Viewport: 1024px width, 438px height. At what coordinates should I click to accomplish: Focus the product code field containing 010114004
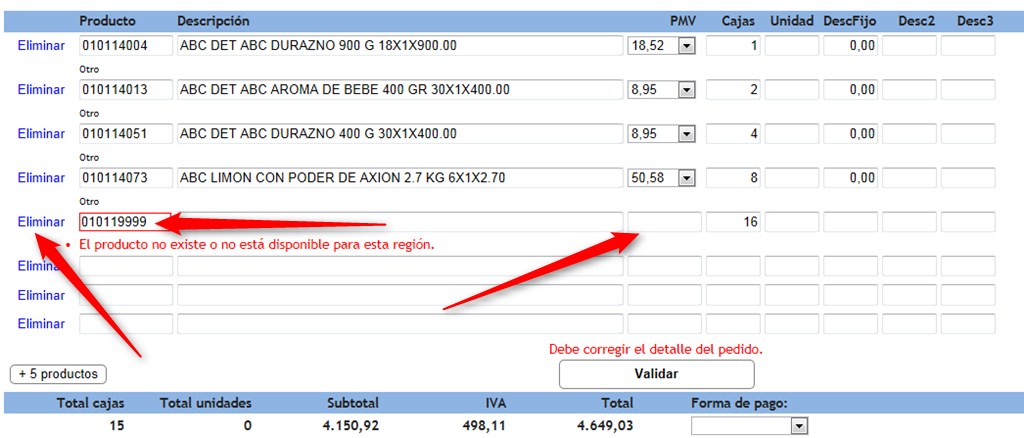click(126, 46)
